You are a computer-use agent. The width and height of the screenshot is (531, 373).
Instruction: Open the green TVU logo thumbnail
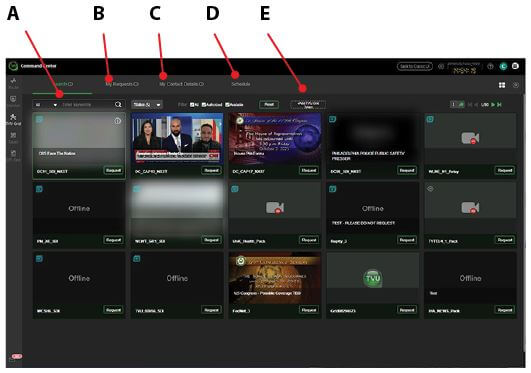(x=373, y=278)
